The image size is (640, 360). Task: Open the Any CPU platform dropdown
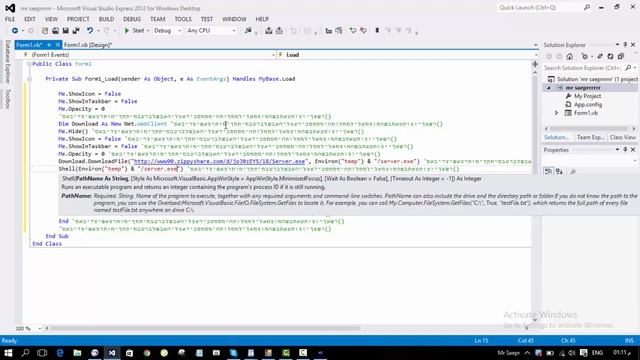coord(211,31)
